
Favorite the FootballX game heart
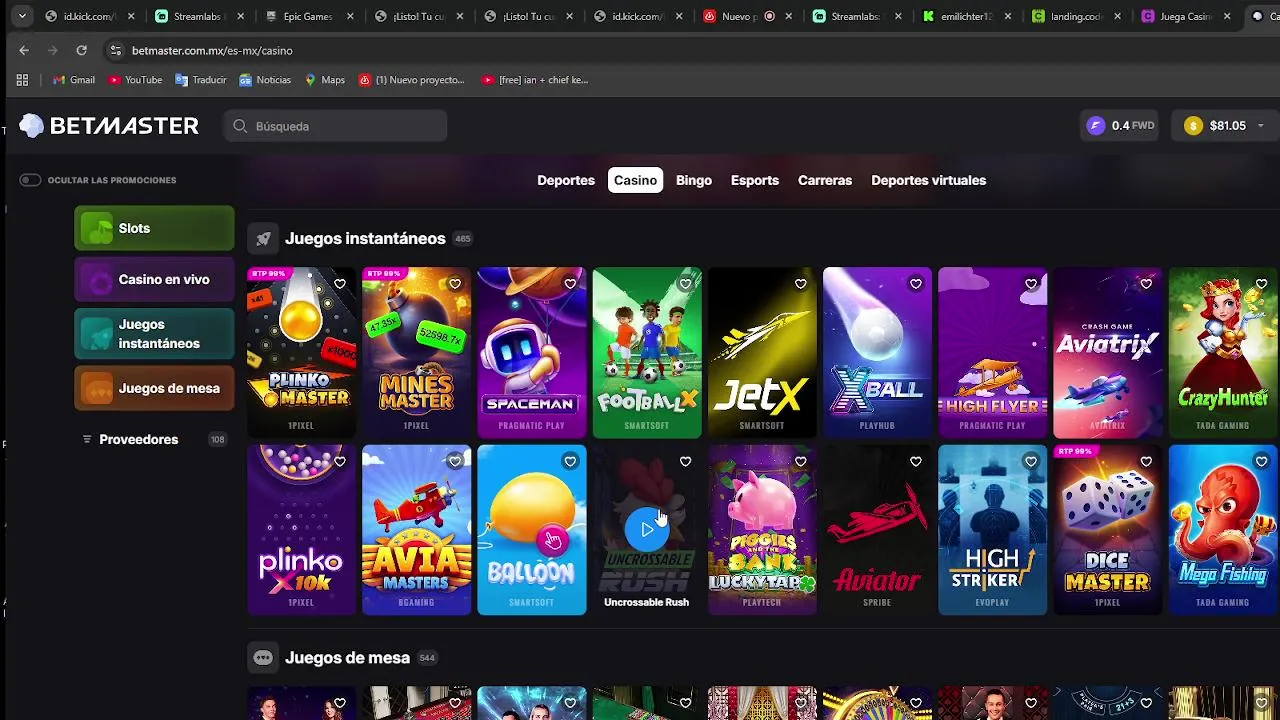click(685, 284)
